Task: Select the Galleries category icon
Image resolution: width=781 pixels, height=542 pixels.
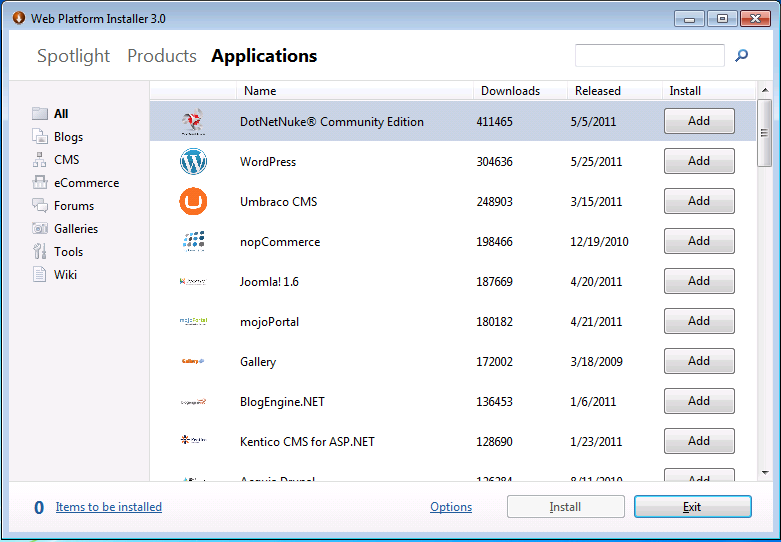Action: [40, 228]
